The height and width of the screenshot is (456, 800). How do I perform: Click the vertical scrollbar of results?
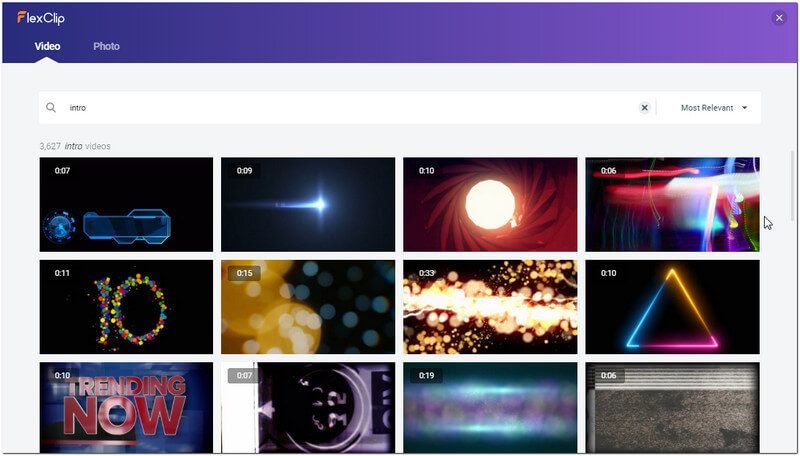click(792, 186)
